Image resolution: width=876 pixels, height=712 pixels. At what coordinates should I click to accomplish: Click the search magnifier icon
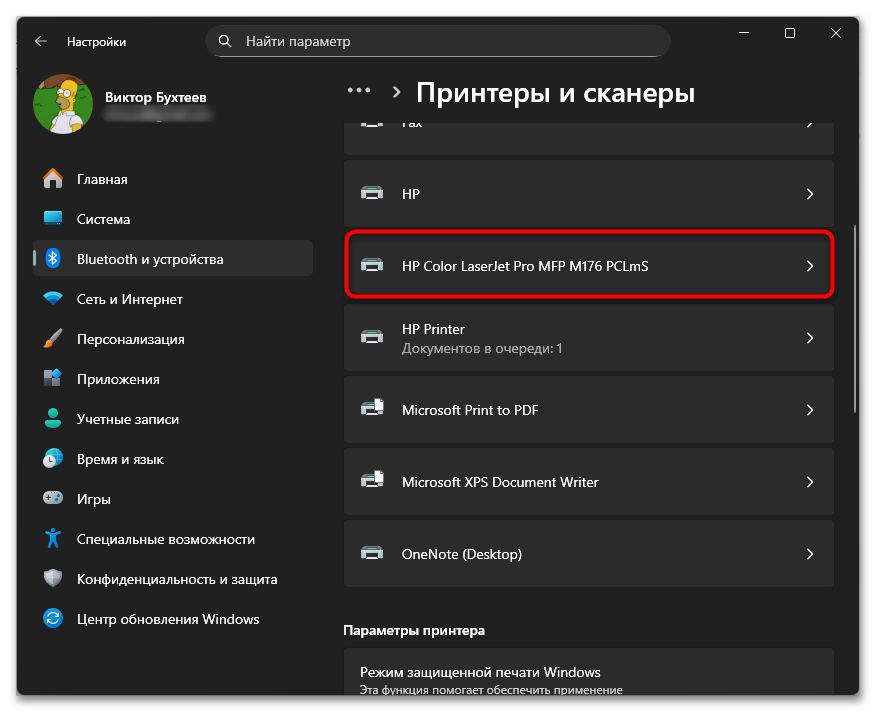pos(225,41)
